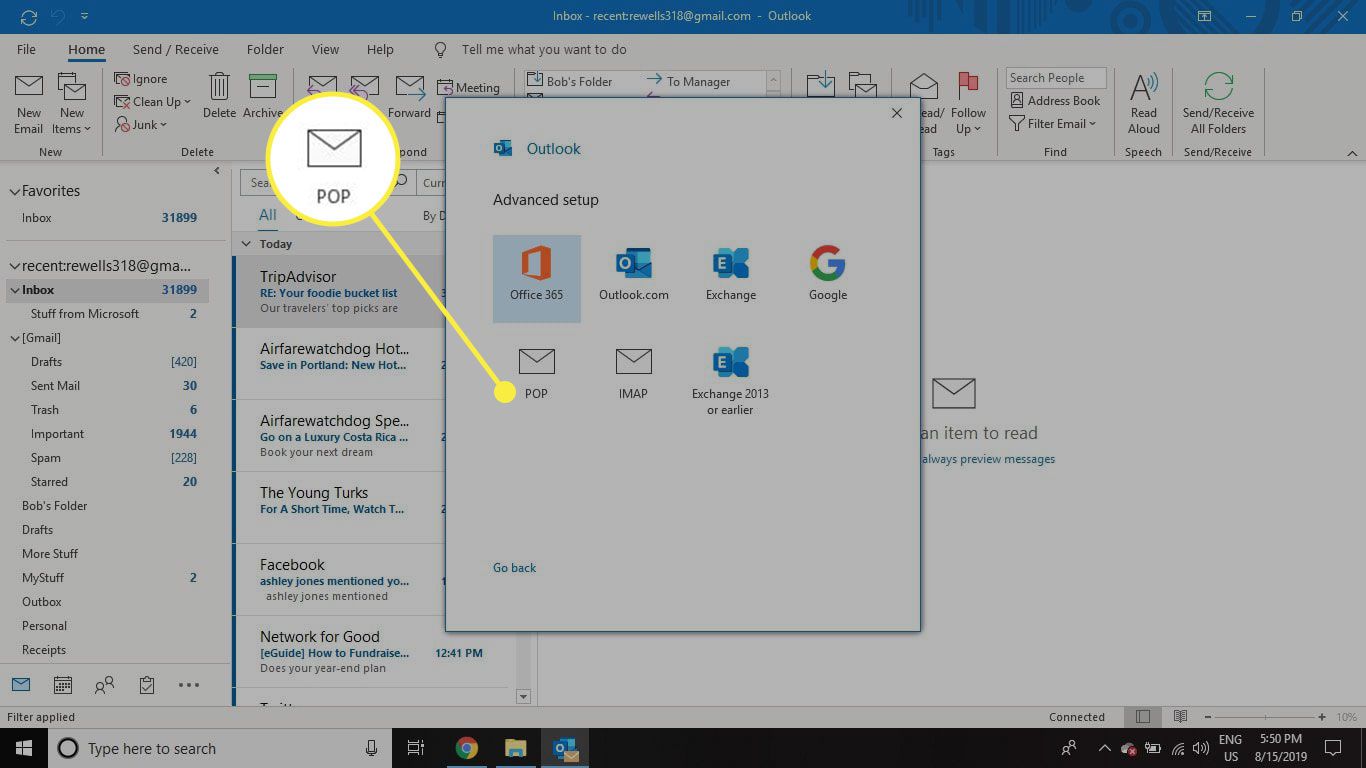Click the Search People field
Viewport: 1366px width, 768px height.
pyautogui.click(x=1056, y=78)
